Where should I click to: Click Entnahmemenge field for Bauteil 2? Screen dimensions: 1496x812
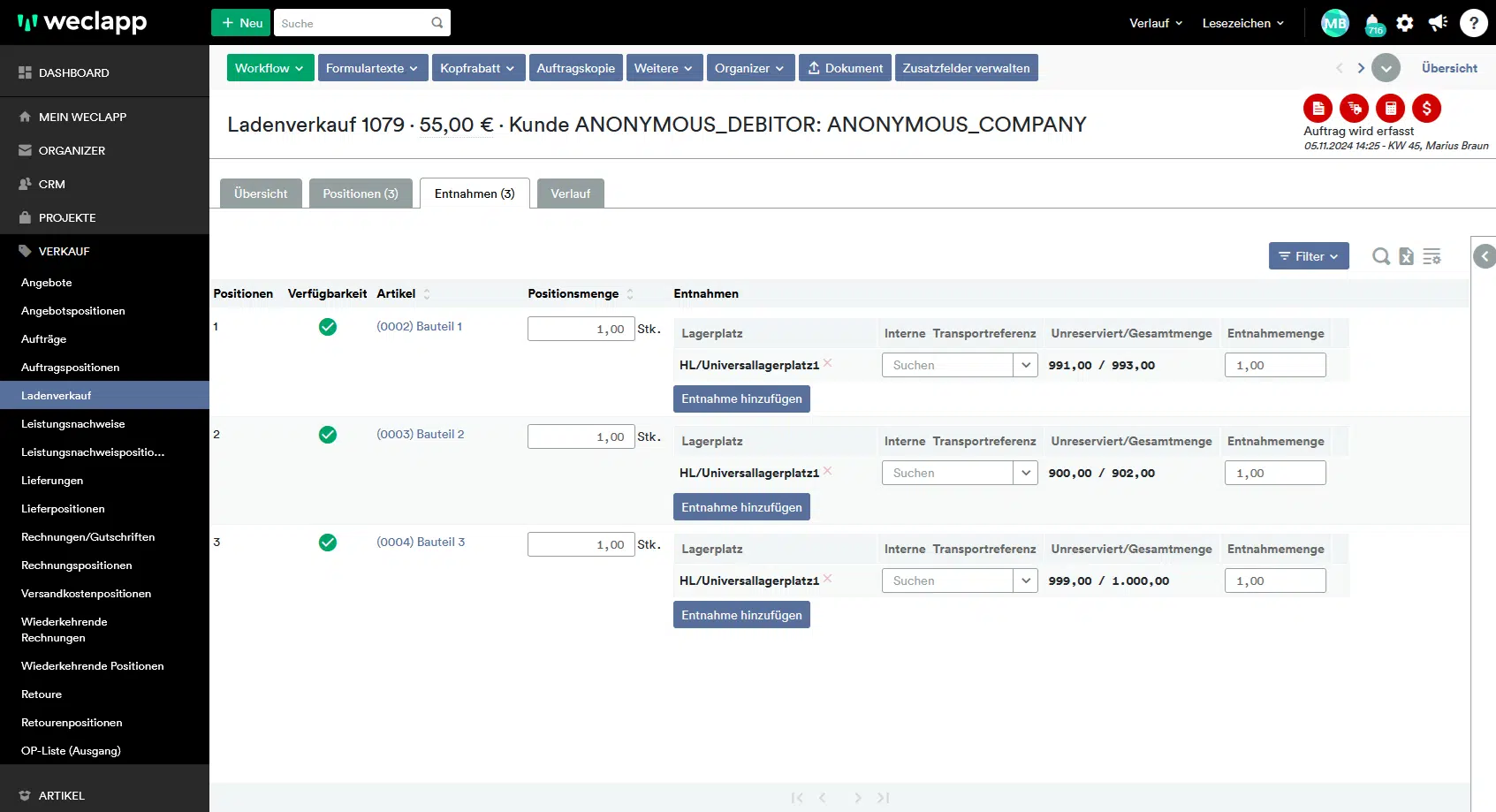click(x=1275, y=473)
